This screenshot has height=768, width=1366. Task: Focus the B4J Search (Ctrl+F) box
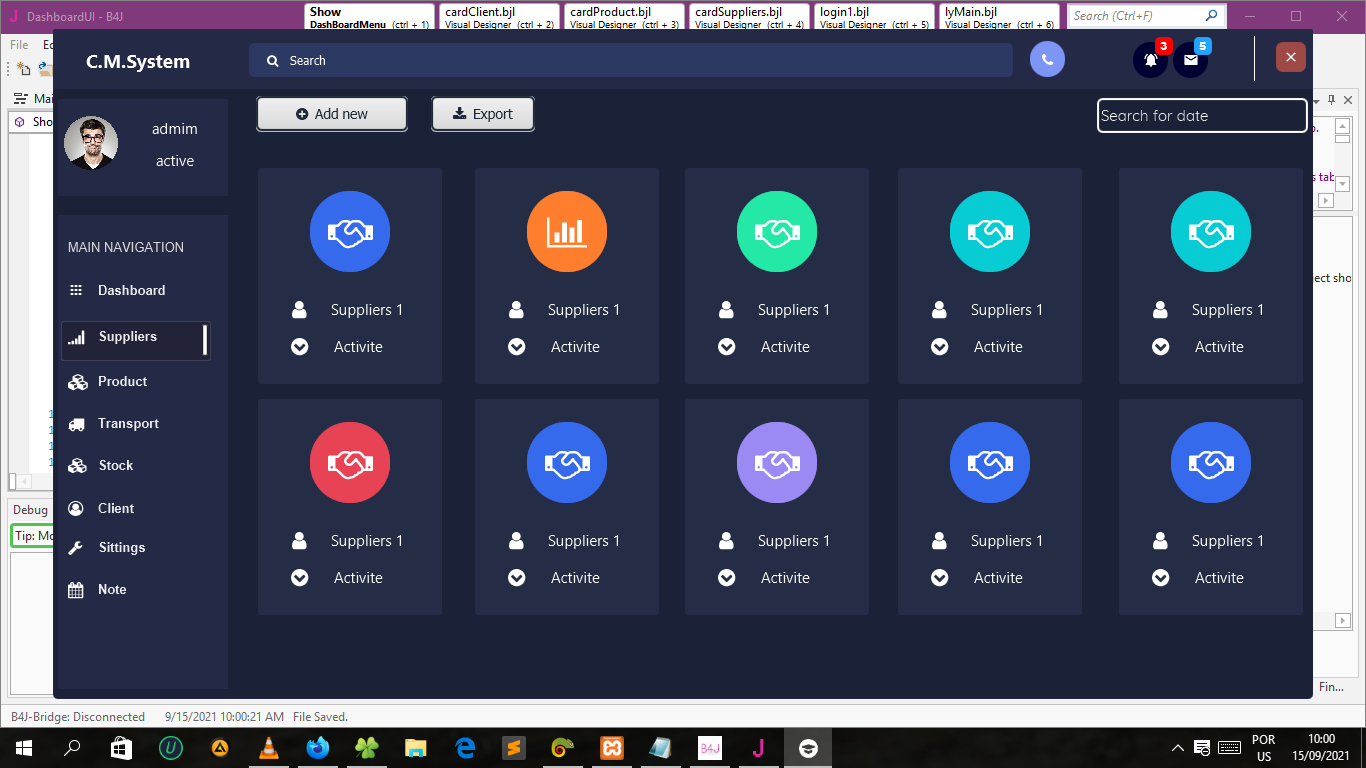click(1146, 16)
